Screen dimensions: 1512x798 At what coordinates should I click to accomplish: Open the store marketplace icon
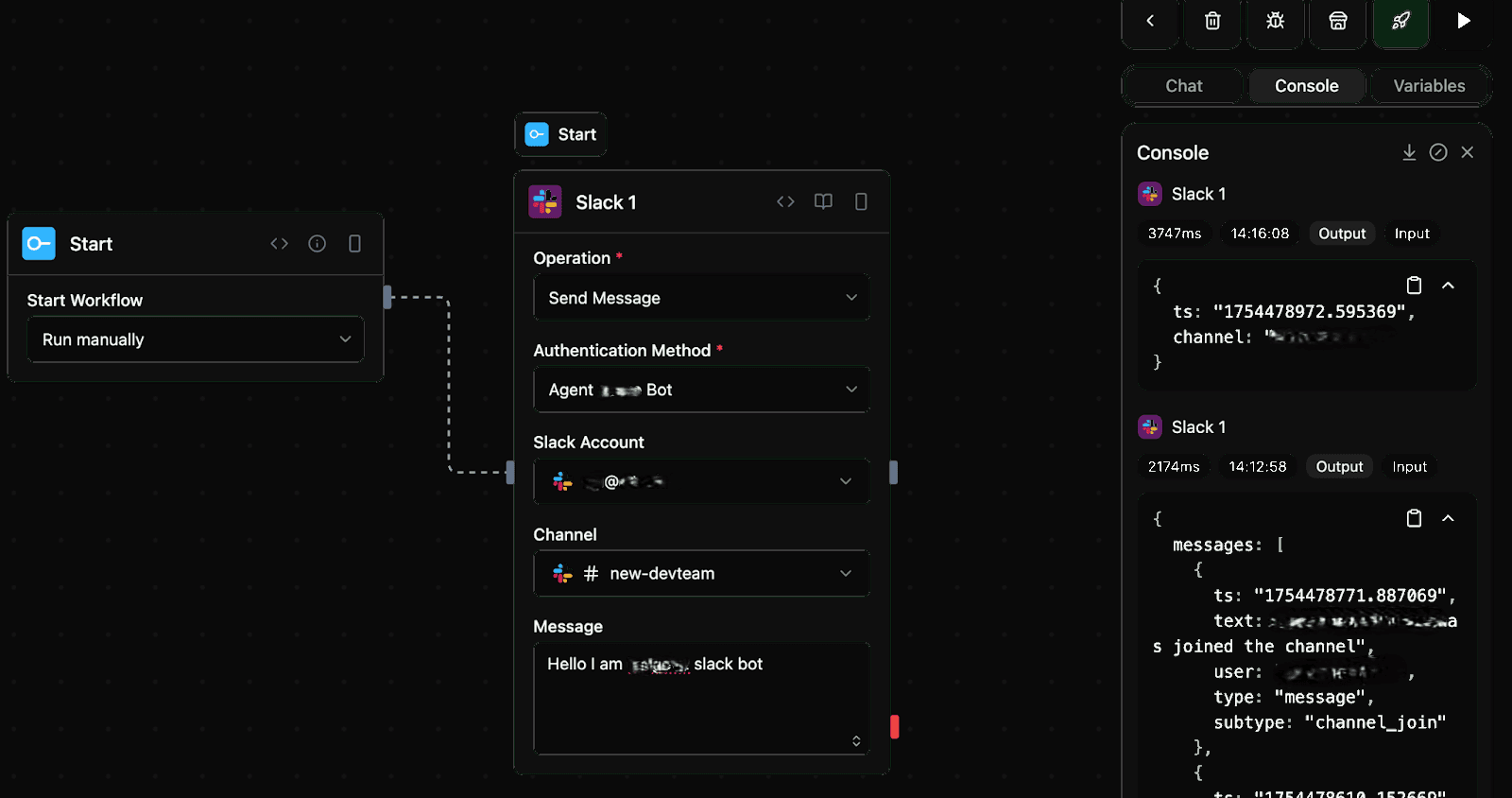tap(1338, 21)
